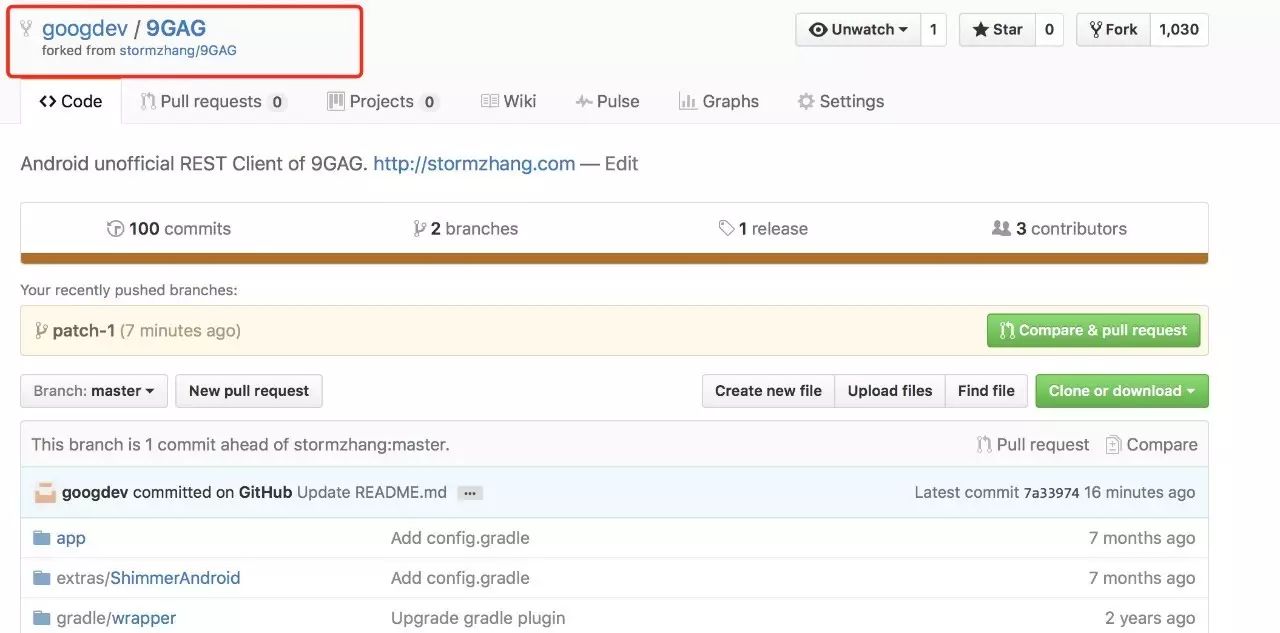This screenshot has height=633, width=1280.
Task: Click the Find file button
Action: click(986, 391)
